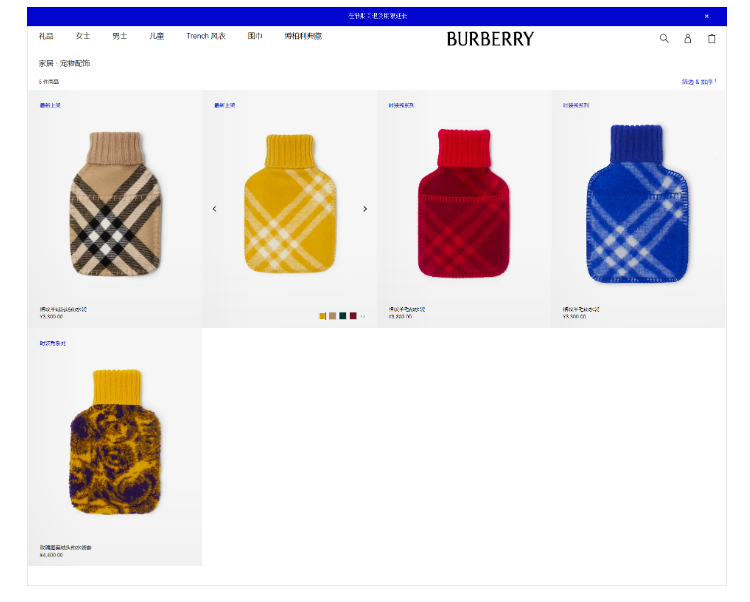This screenshot has height=602, width=750.
Task: Show the next yellow hot water bottle image
Action: (x=365, y=209)
